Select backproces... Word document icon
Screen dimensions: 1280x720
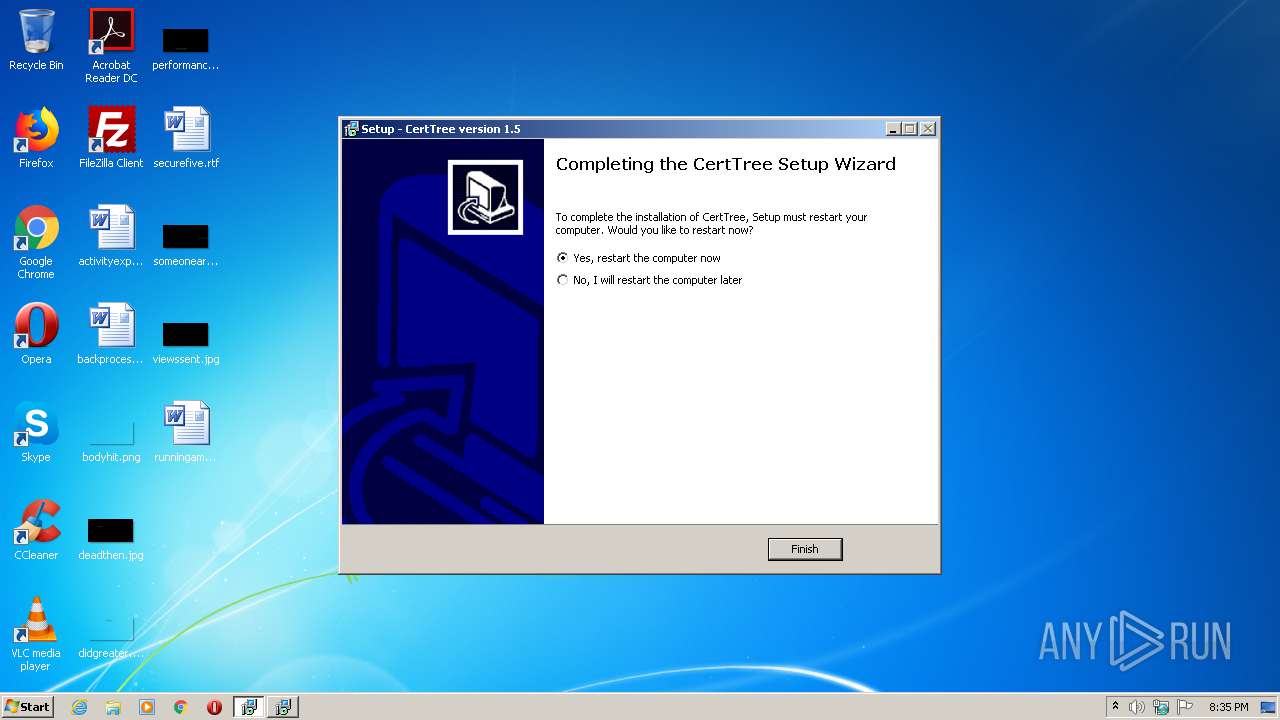click(x=111, y=335)
